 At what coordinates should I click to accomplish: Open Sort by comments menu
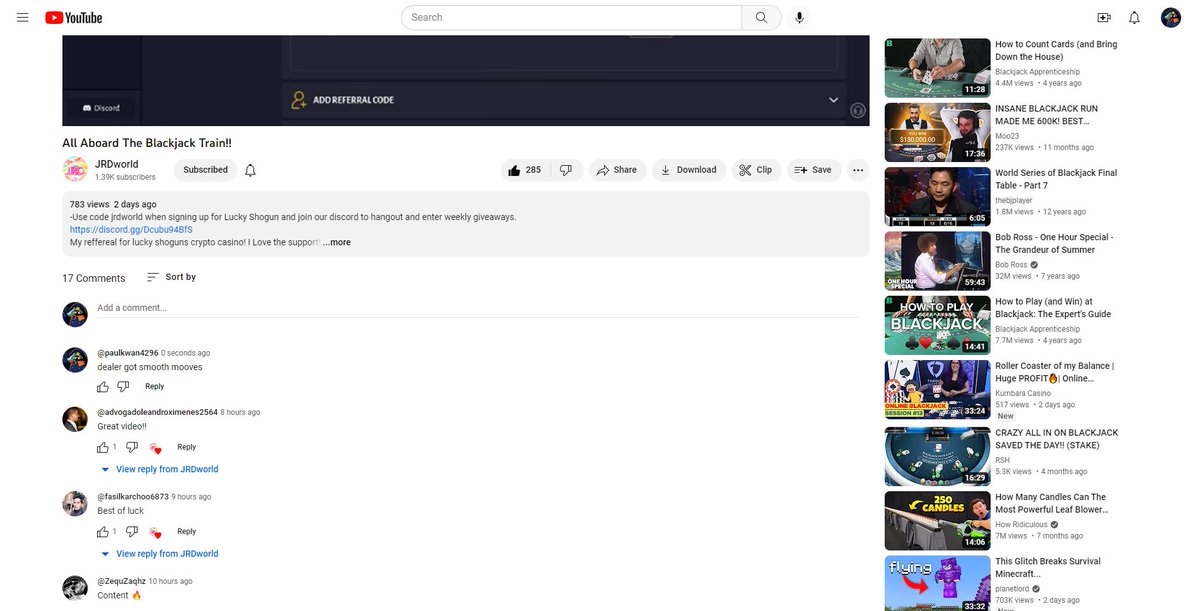point(171,277)
